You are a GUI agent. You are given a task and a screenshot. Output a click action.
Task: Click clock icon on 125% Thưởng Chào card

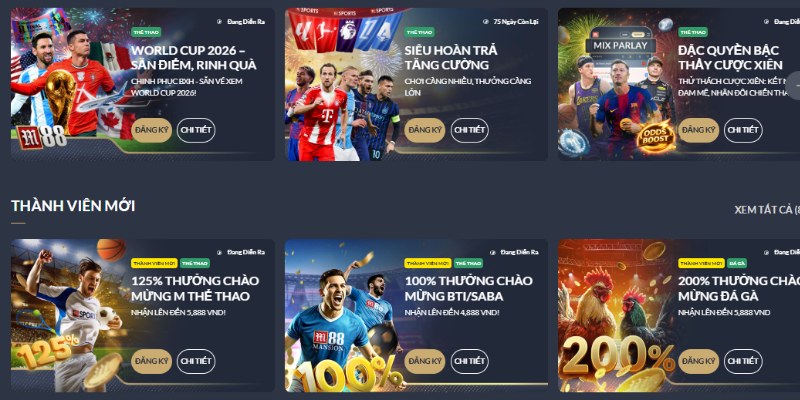coord(219,252)
